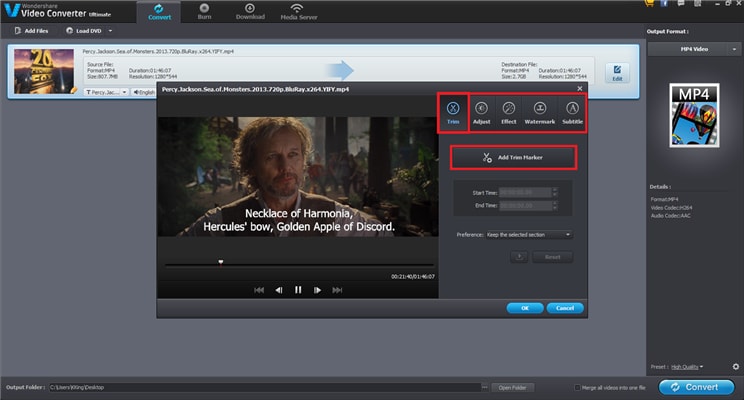Open the English audio track dropdown
This screenshot has height=400, width=744.
[144, 92]
